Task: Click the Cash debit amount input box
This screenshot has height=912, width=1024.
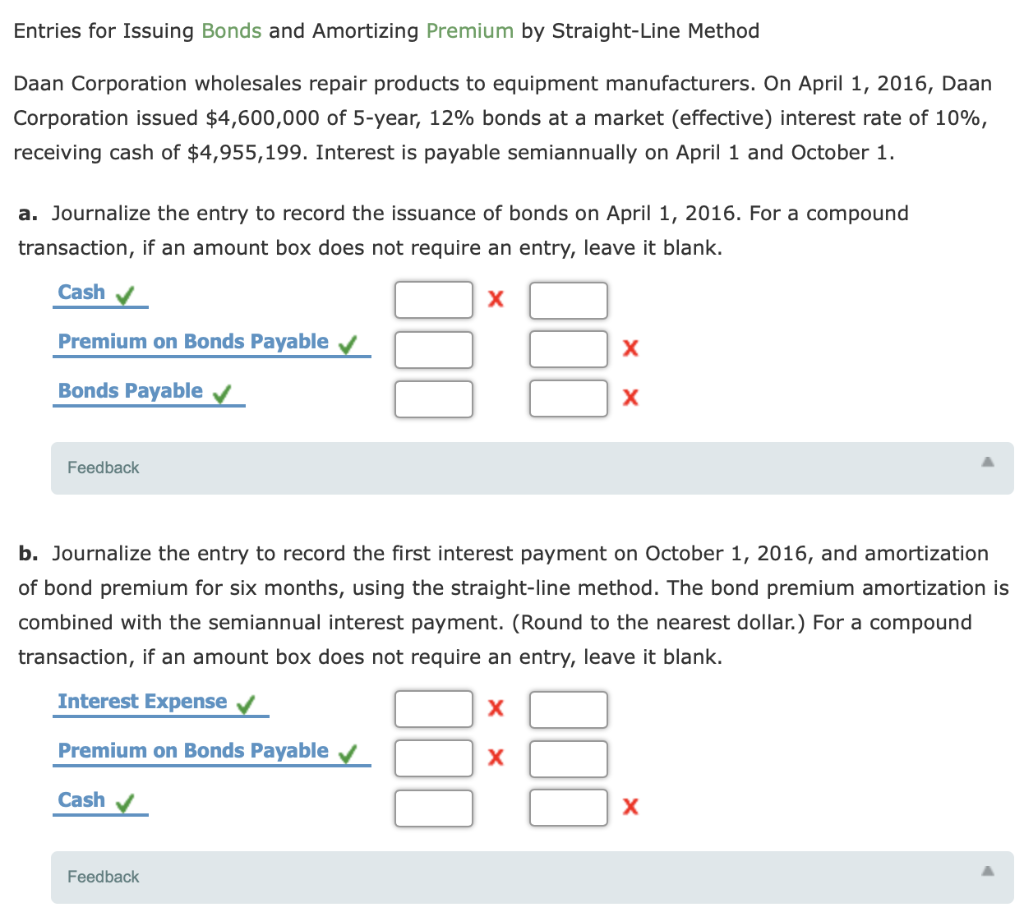Action: tap(433, 299)
